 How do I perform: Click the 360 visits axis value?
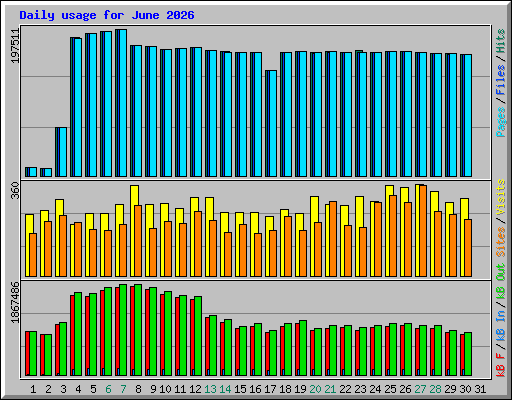[15, 191]
